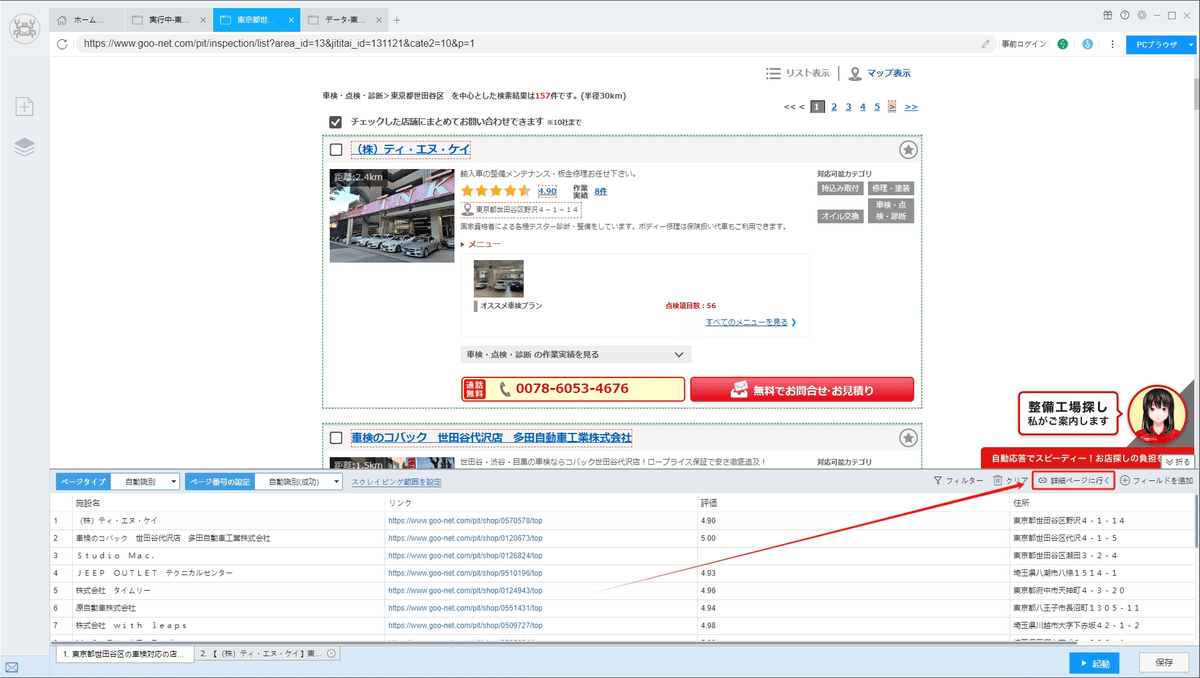Click the フィルター filter icon
The width and height of the screenshot is (1200, 678).
click(x=957, y=481)
